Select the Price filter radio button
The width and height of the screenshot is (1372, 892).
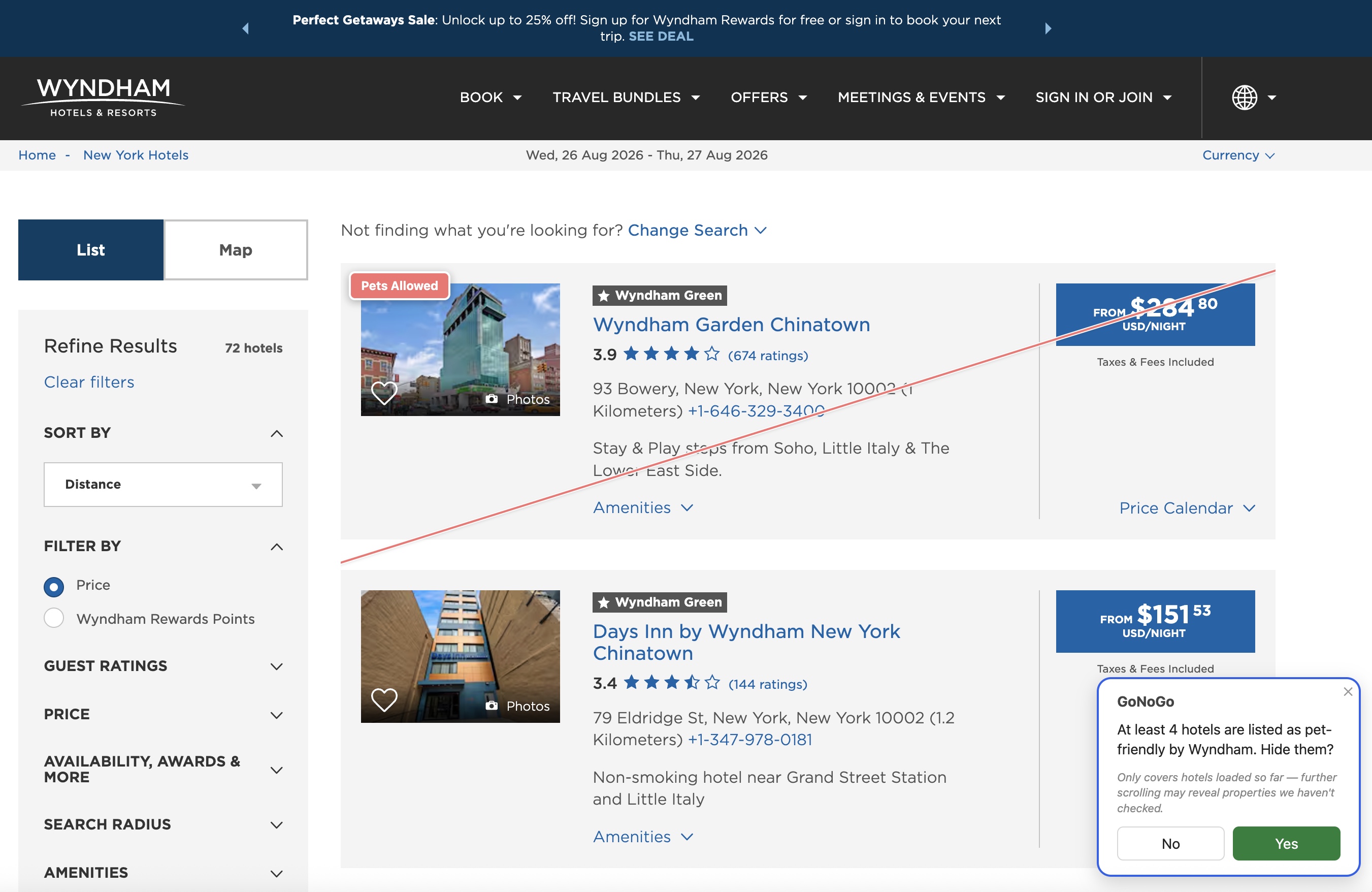pos(54,587)
